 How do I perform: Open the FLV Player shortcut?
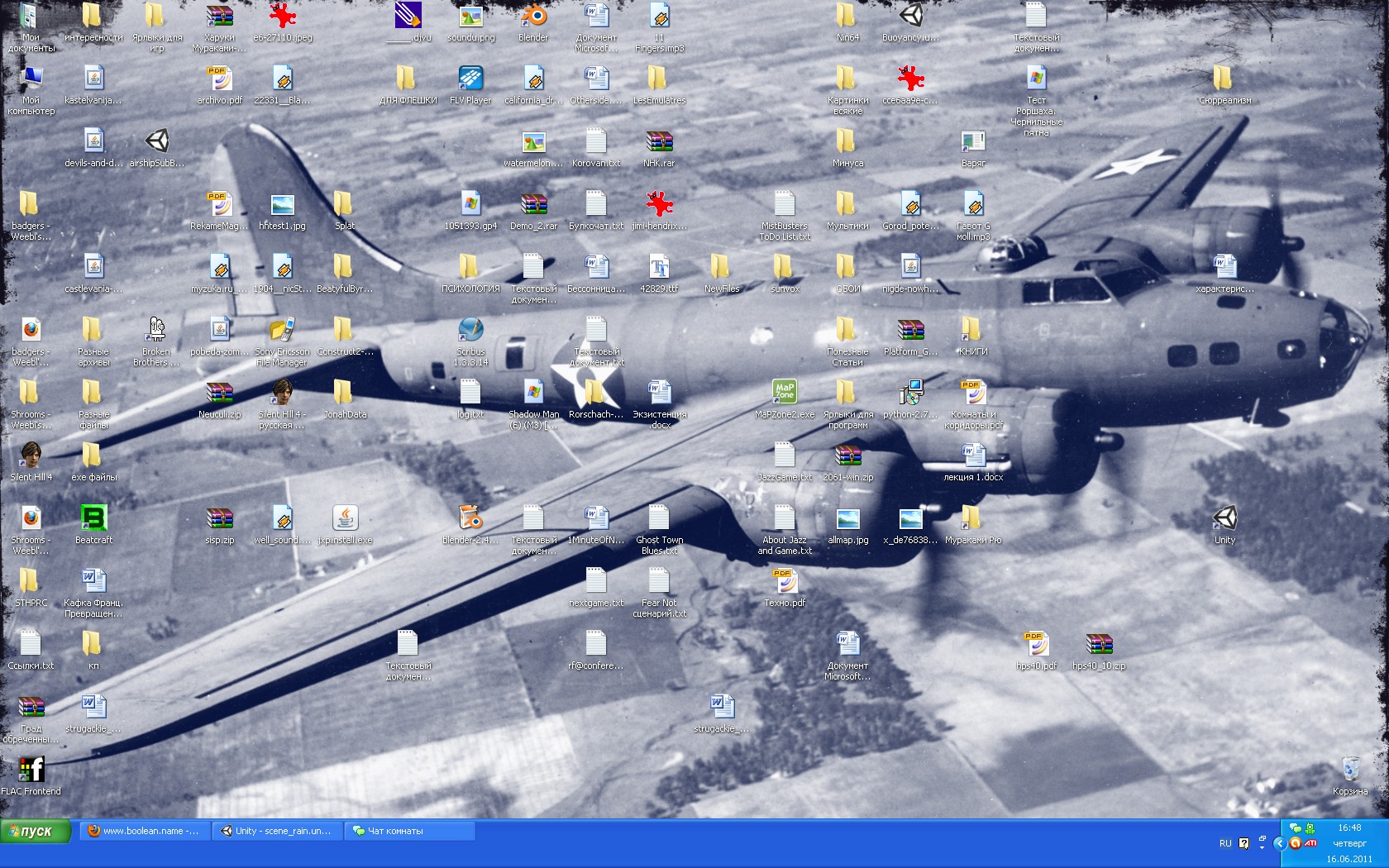point(470,80)
